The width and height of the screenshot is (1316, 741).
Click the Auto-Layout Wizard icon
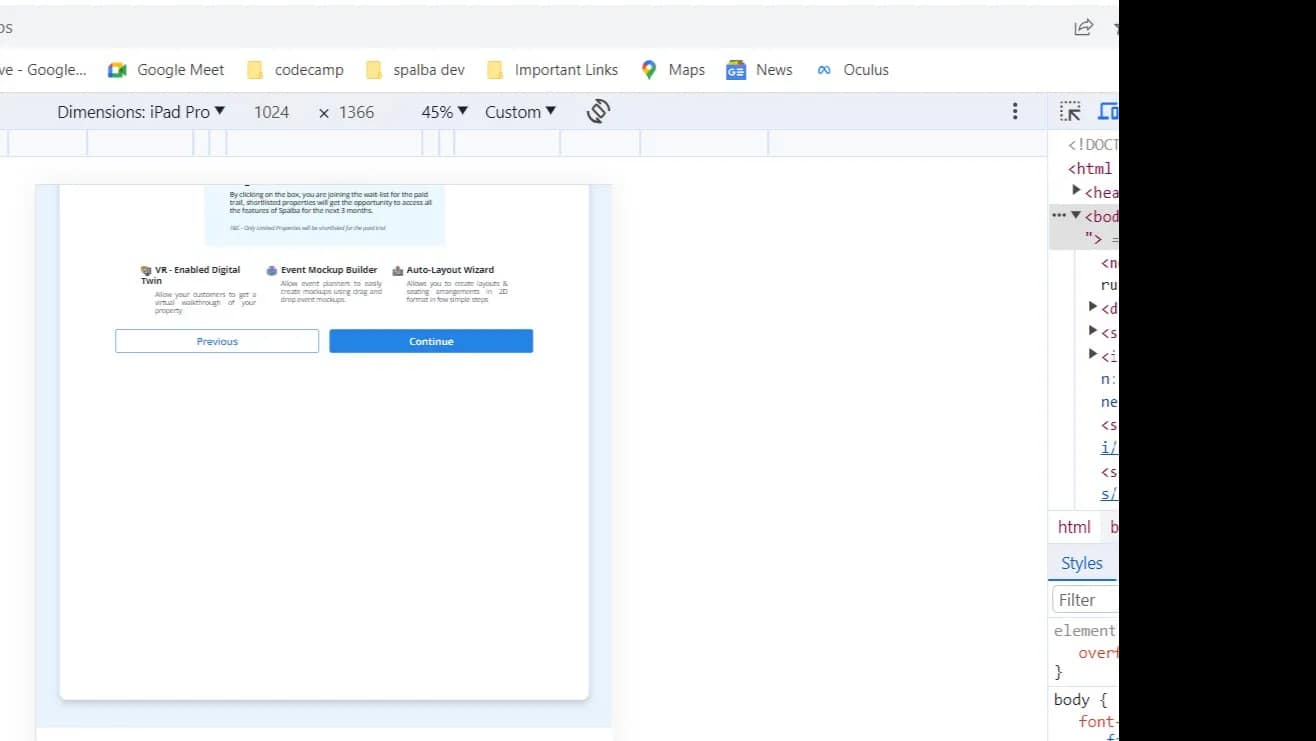tap(398, 270)
